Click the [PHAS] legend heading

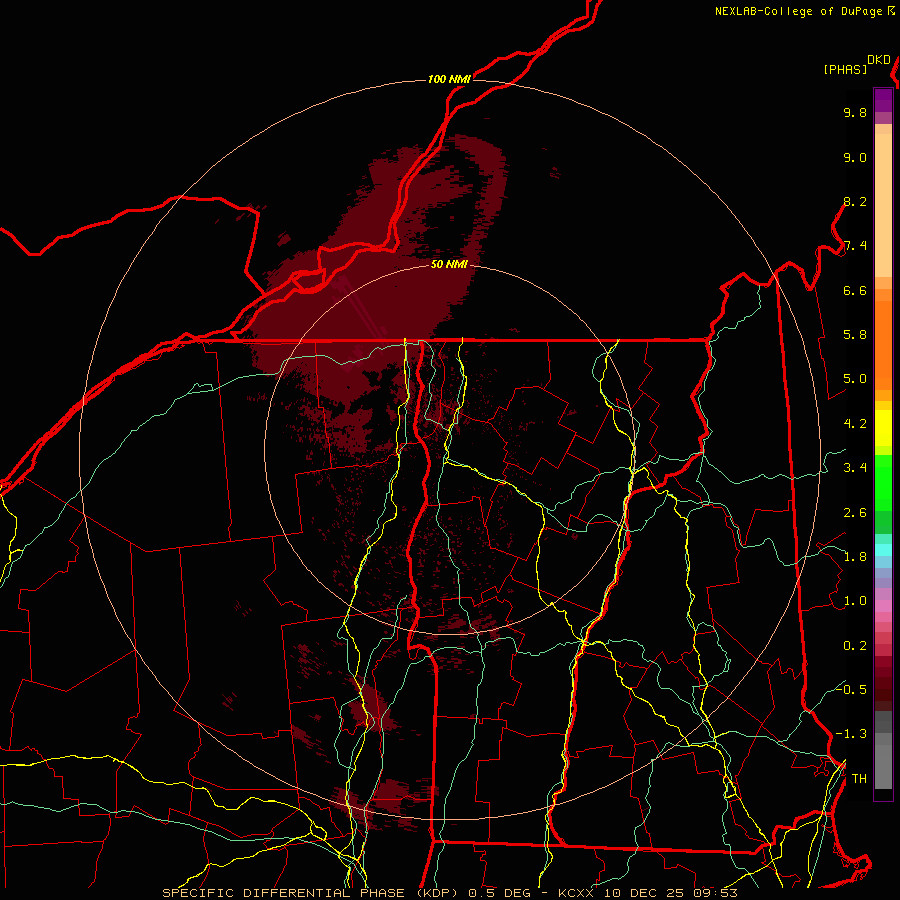(x=845, y=69)
